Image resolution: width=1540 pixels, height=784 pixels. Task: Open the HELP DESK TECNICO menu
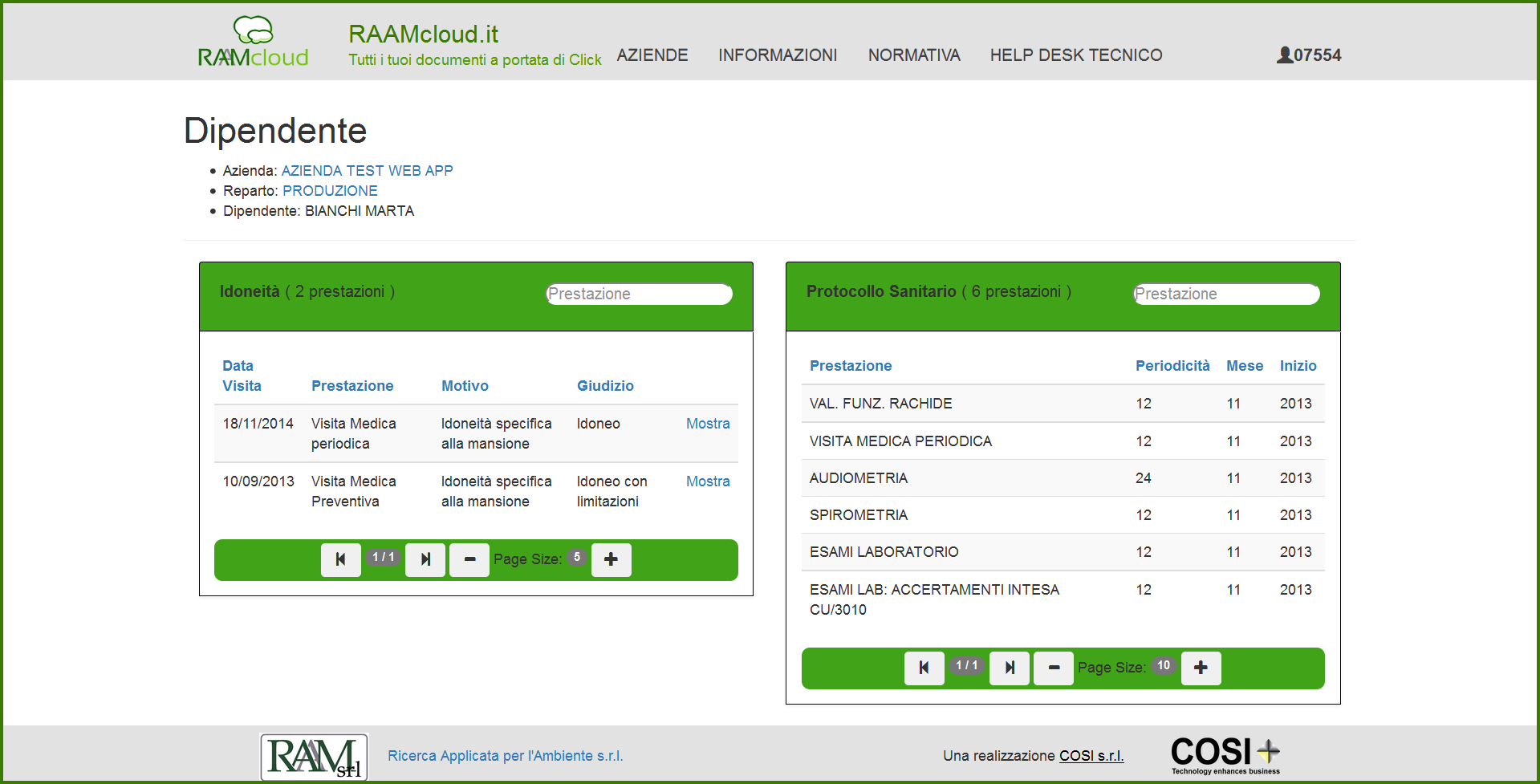pyautogui.click(x=1076, y=55)
